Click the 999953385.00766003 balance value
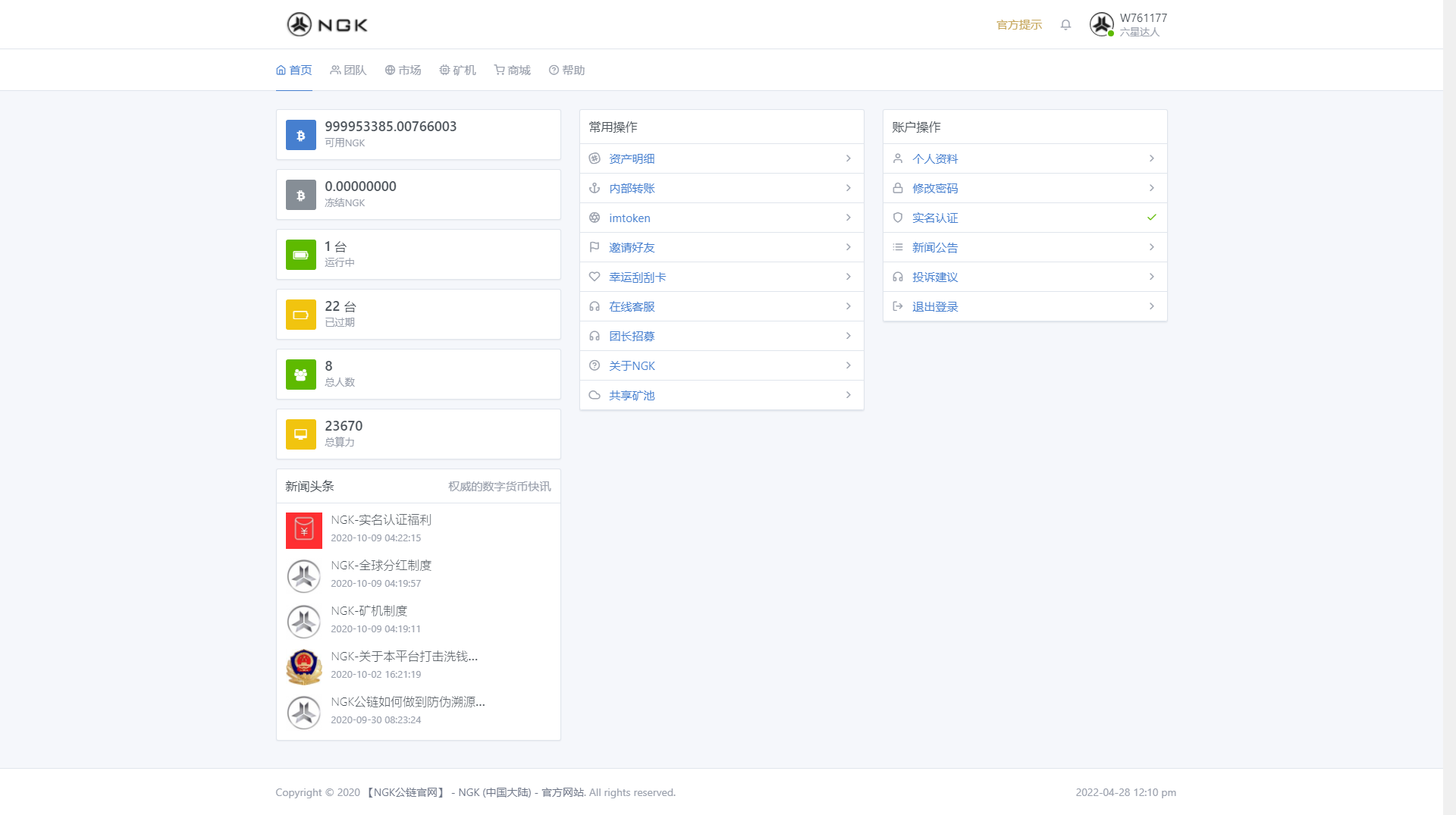Viewport: 1456px width, 815px height. 391,127
